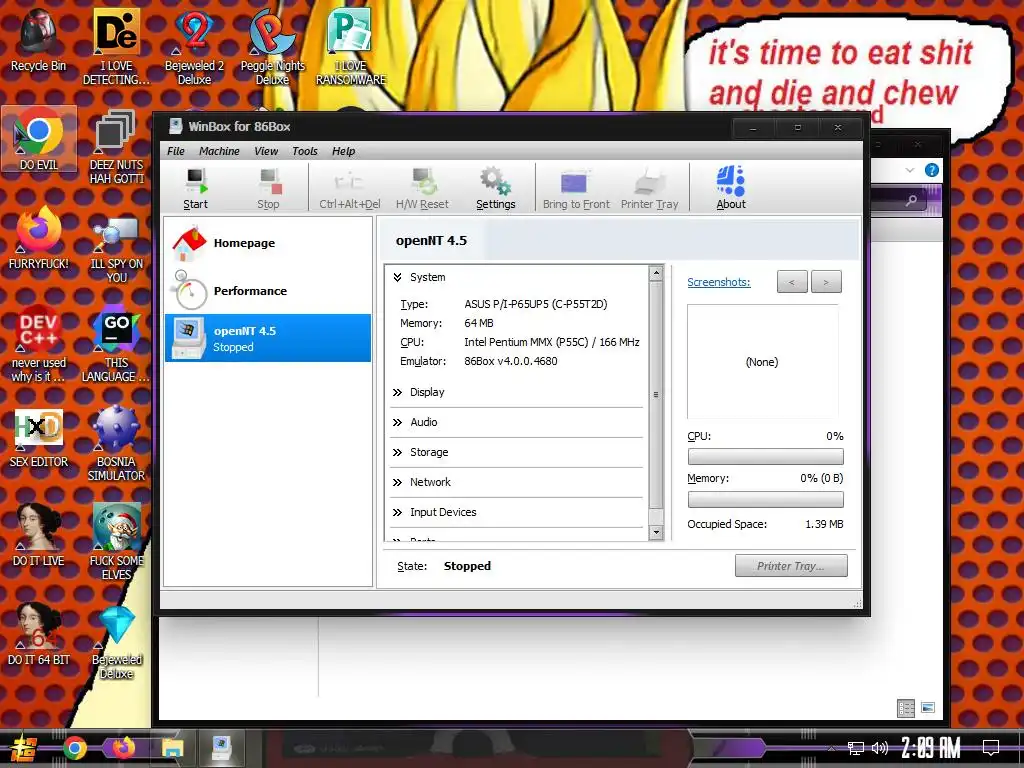Image resolution: width=1024 pixels, height=768 pixels.
Task: Click the Printer Tray toolbar icon
Action: pyautogui.click(x=649, y=188)
